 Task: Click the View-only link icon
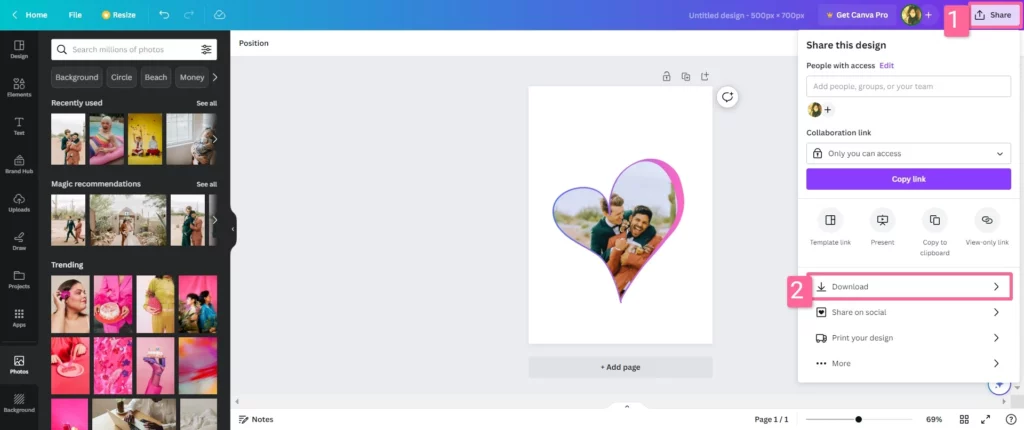pos(987,220)
